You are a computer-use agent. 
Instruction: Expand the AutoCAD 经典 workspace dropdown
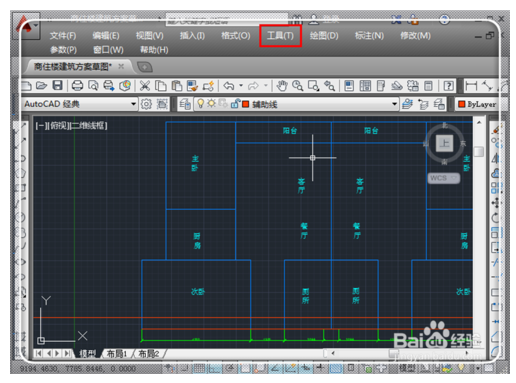(133, 104)
